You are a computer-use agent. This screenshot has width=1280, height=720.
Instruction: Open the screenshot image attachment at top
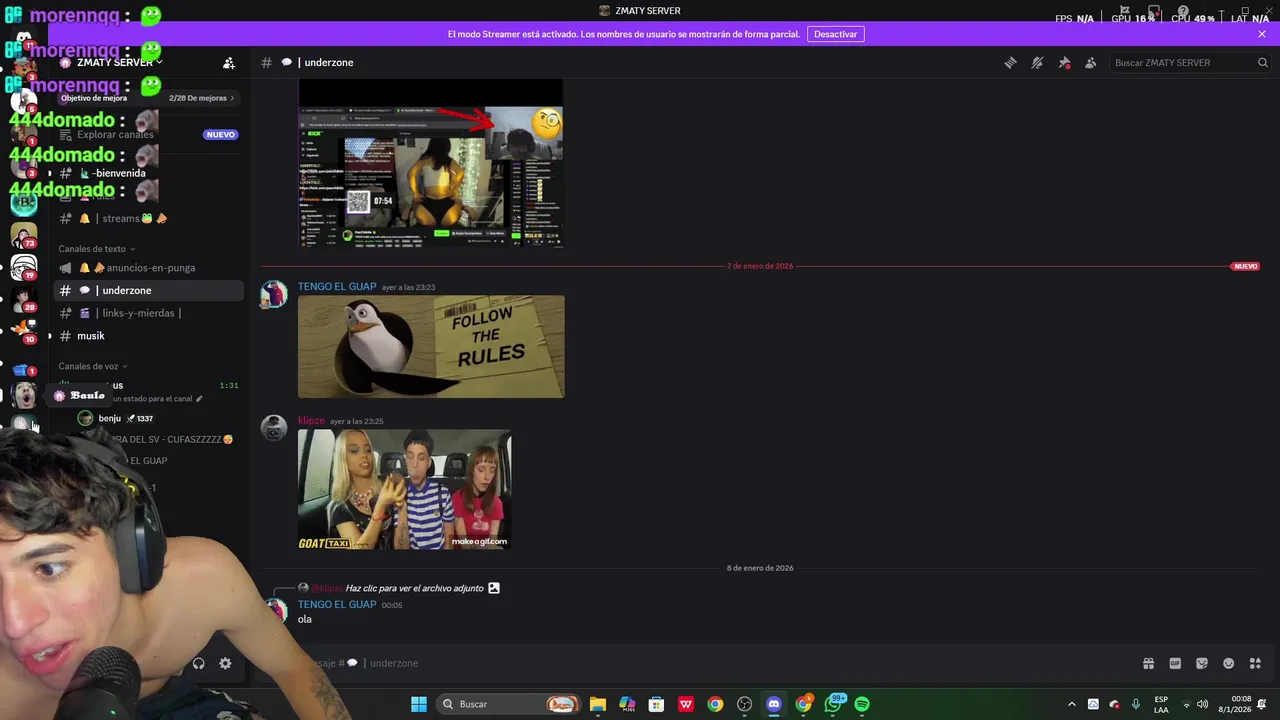(431, 163)
